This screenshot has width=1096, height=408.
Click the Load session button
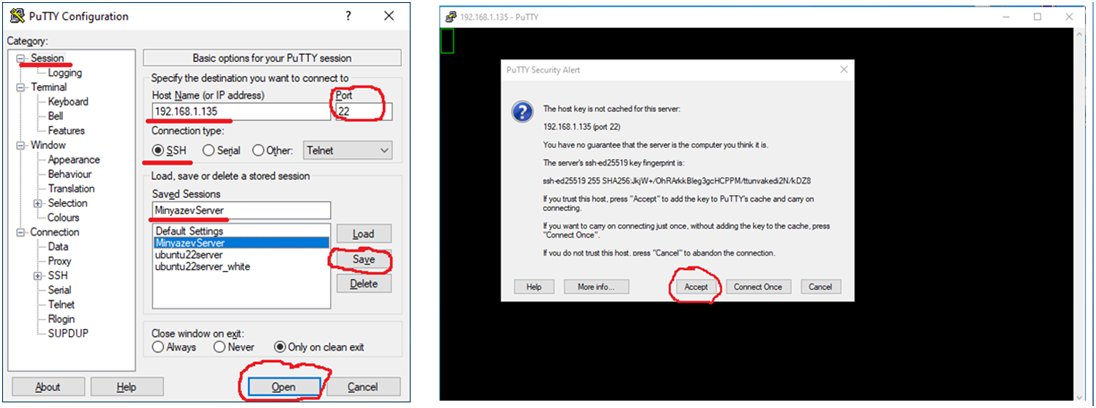coord(363,234)
